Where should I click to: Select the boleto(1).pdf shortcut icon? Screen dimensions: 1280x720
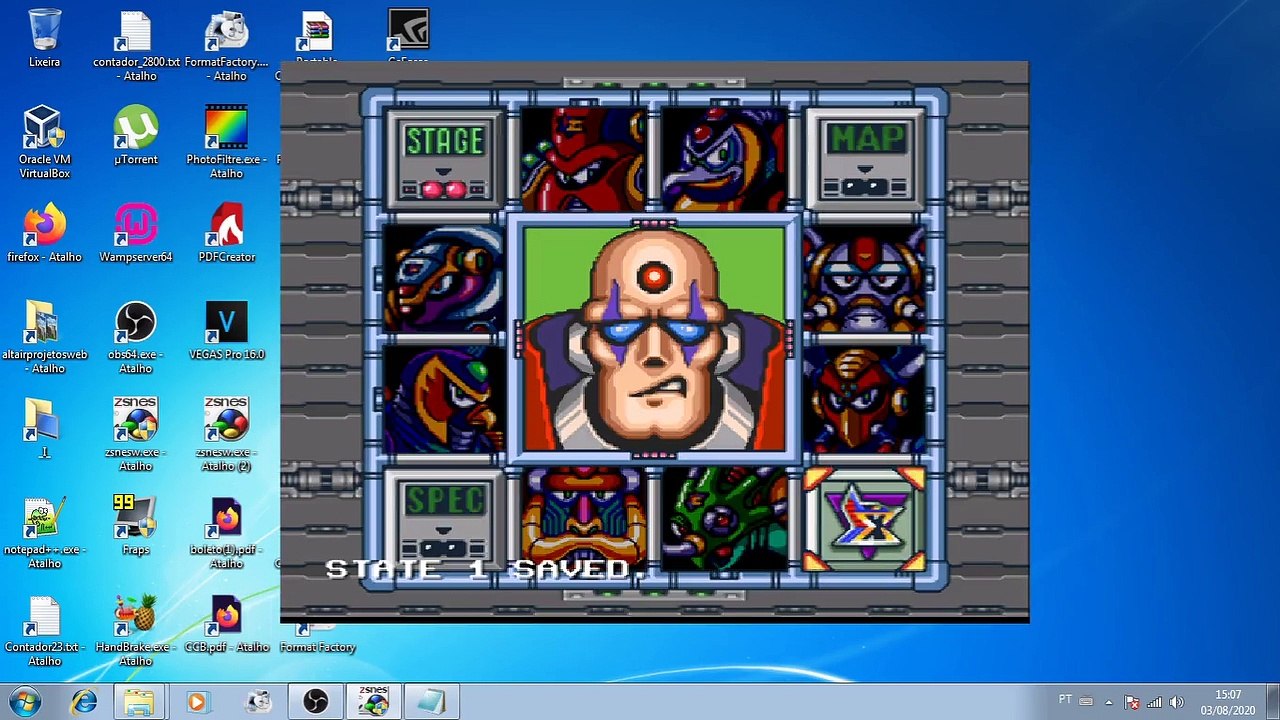point(227,532)
